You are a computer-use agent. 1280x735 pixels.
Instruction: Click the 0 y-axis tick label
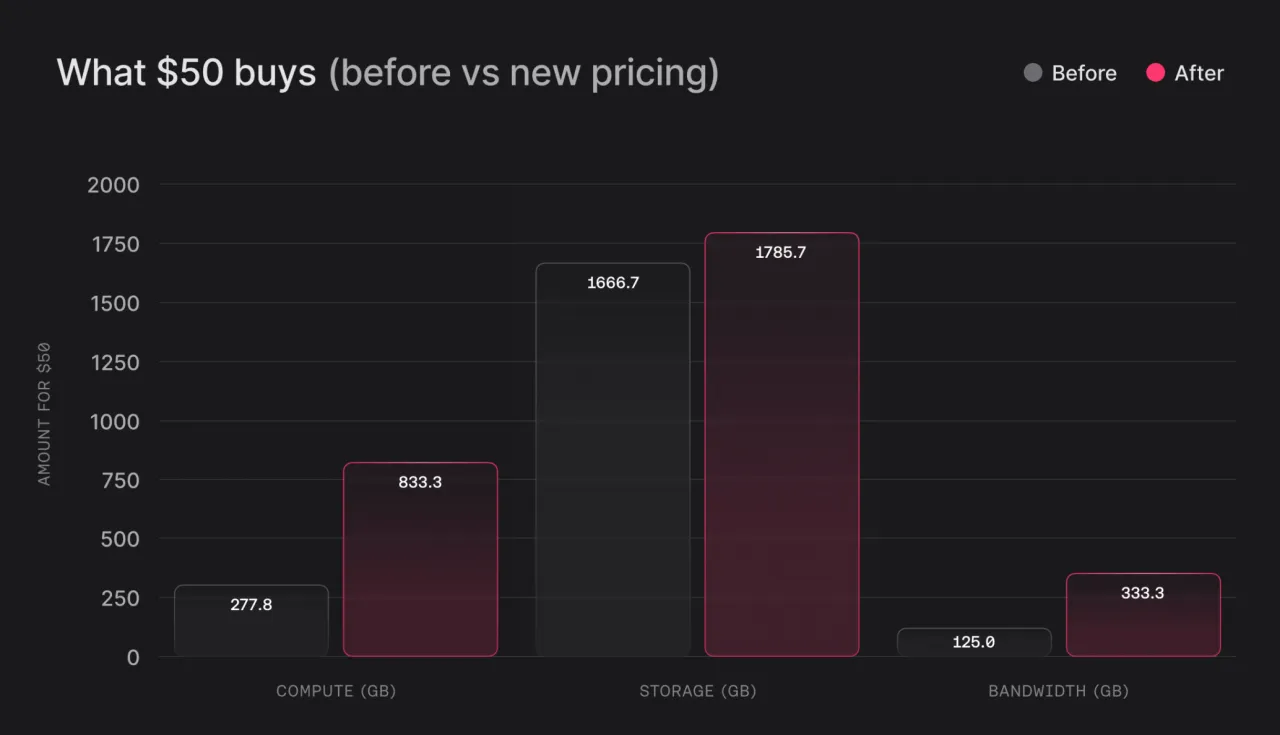[132, 657]
